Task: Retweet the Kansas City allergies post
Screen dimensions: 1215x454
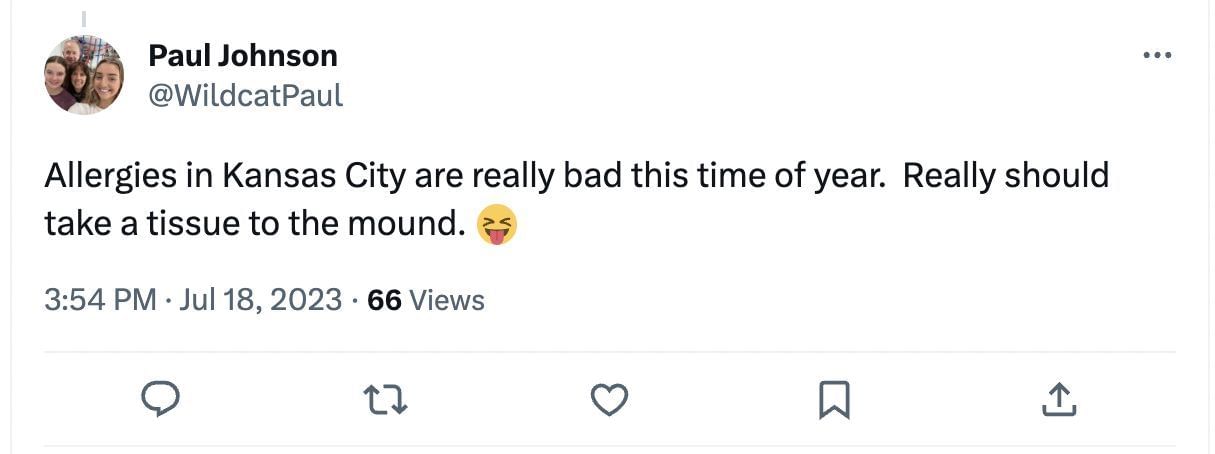Action: click(385, 400)
